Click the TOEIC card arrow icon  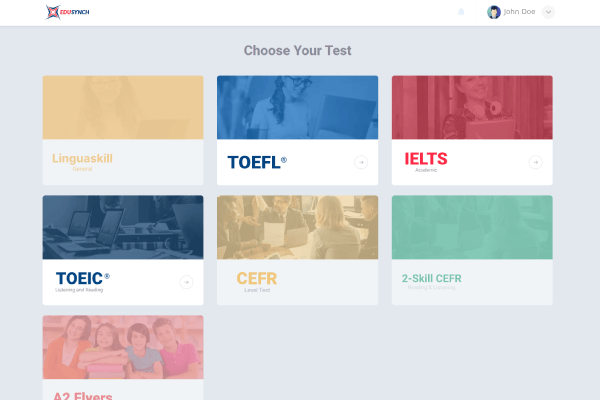(x=186, y=282)
